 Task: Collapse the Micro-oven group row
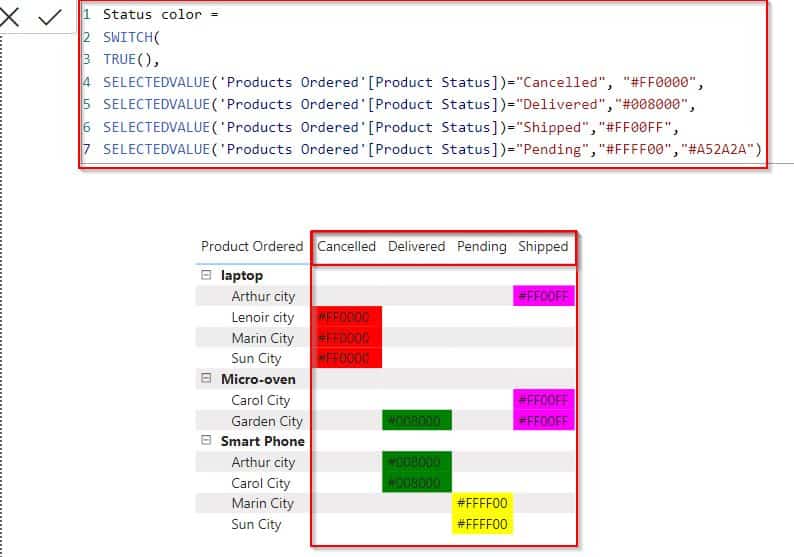tap(206, 378)
